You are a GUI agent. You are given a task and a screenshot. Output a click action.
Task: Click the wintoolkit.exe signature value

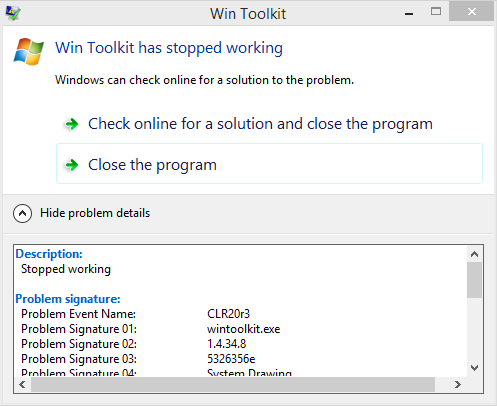coord(244,329)
